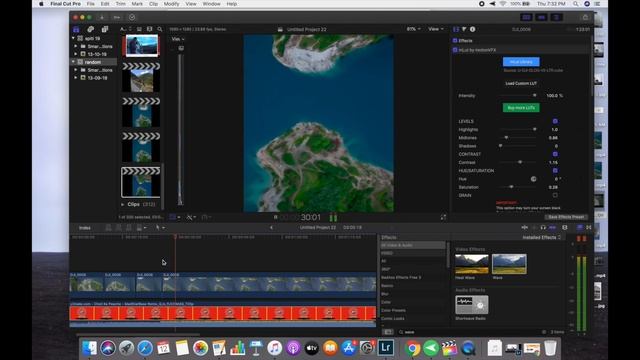This screenshot has height=360, width=640.
Task: Toggle the LEVELS checkbox
Action: click(555, 121)
